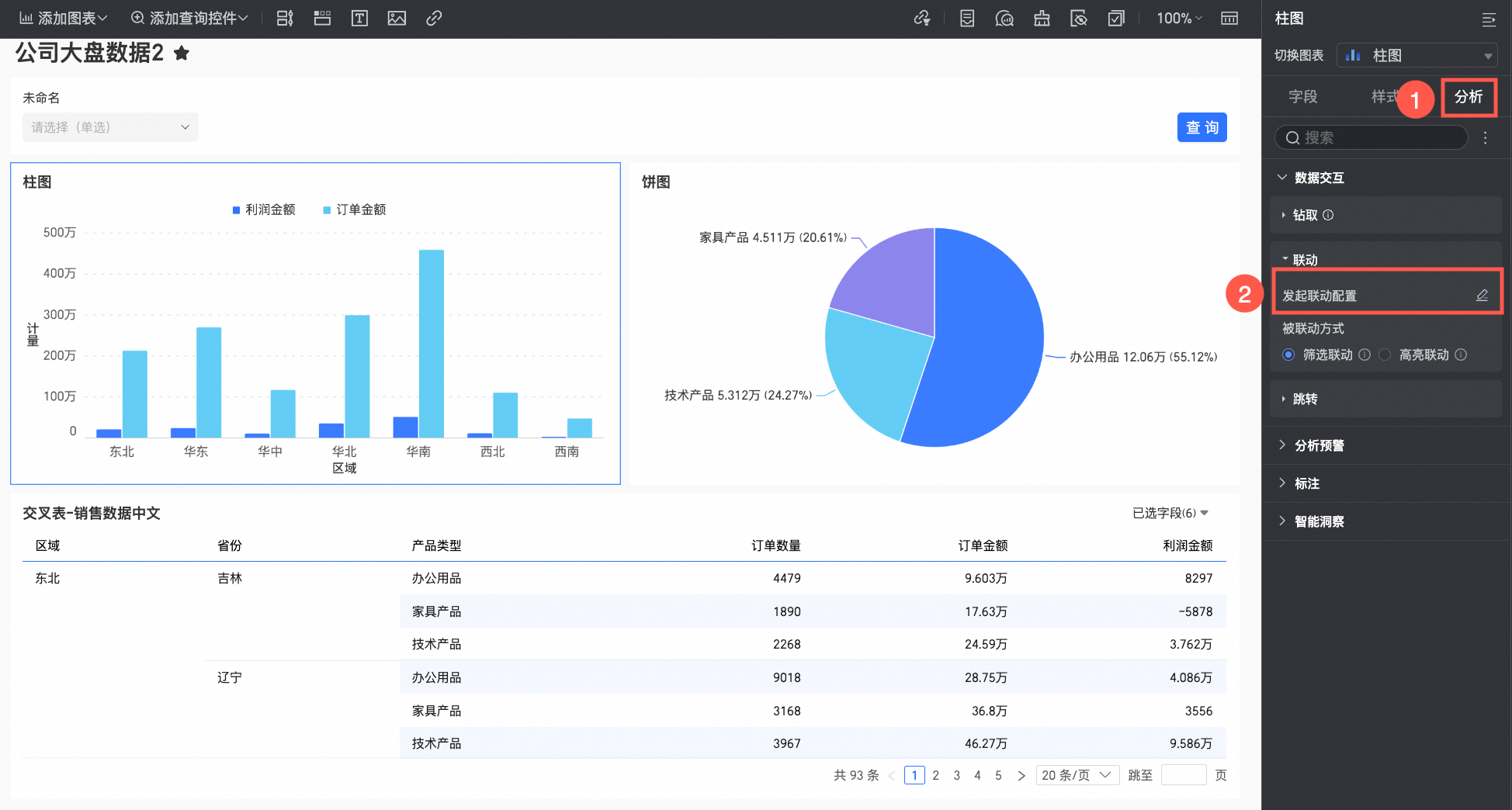The width and height of the screenshot is (1512, 810).
Task: Show the 钻取 info tooltip icon
Action: click(1328, 215)
